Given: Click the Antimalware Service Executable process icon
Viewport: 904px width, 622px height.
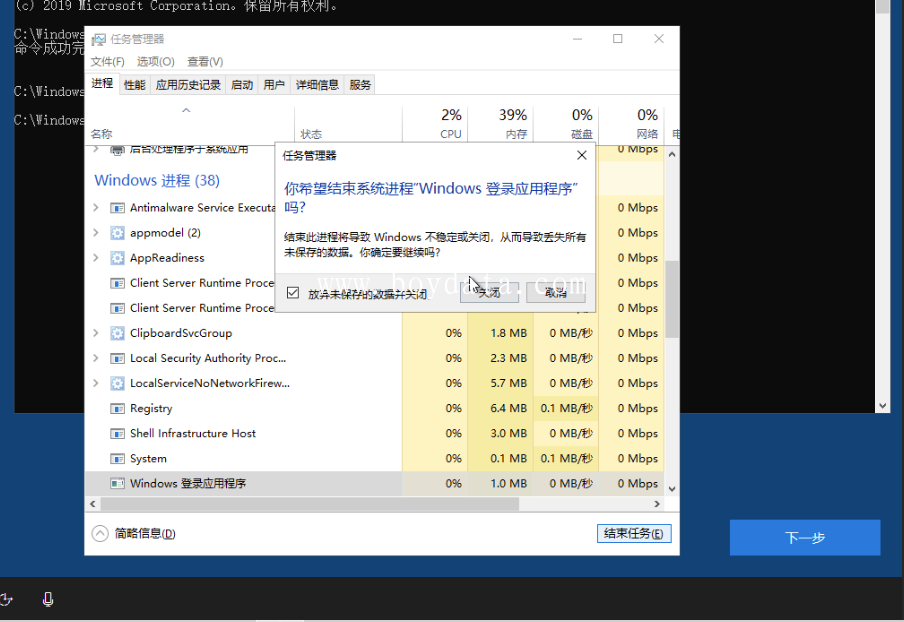Looking at the screenshot, I should [x=117, y=208].
